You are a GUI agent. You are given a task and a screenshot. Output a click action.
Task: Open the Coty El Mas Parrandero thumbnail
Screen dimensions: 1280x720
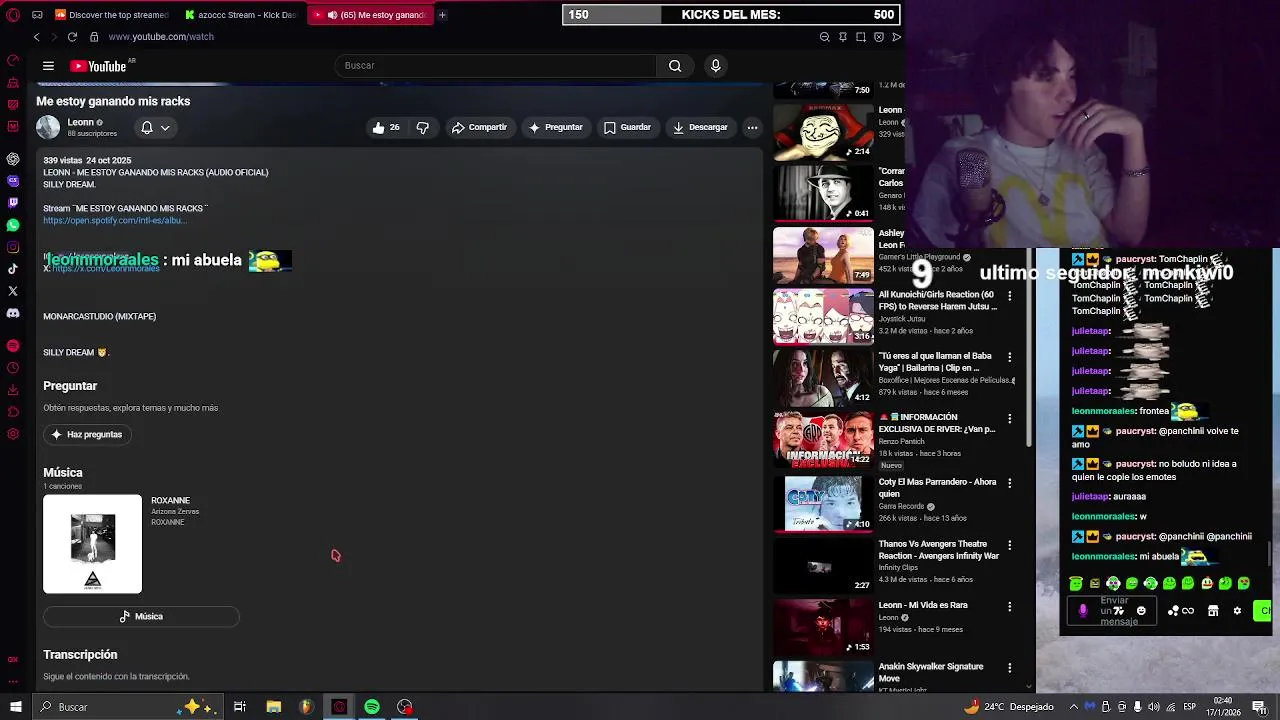point(823,503)
